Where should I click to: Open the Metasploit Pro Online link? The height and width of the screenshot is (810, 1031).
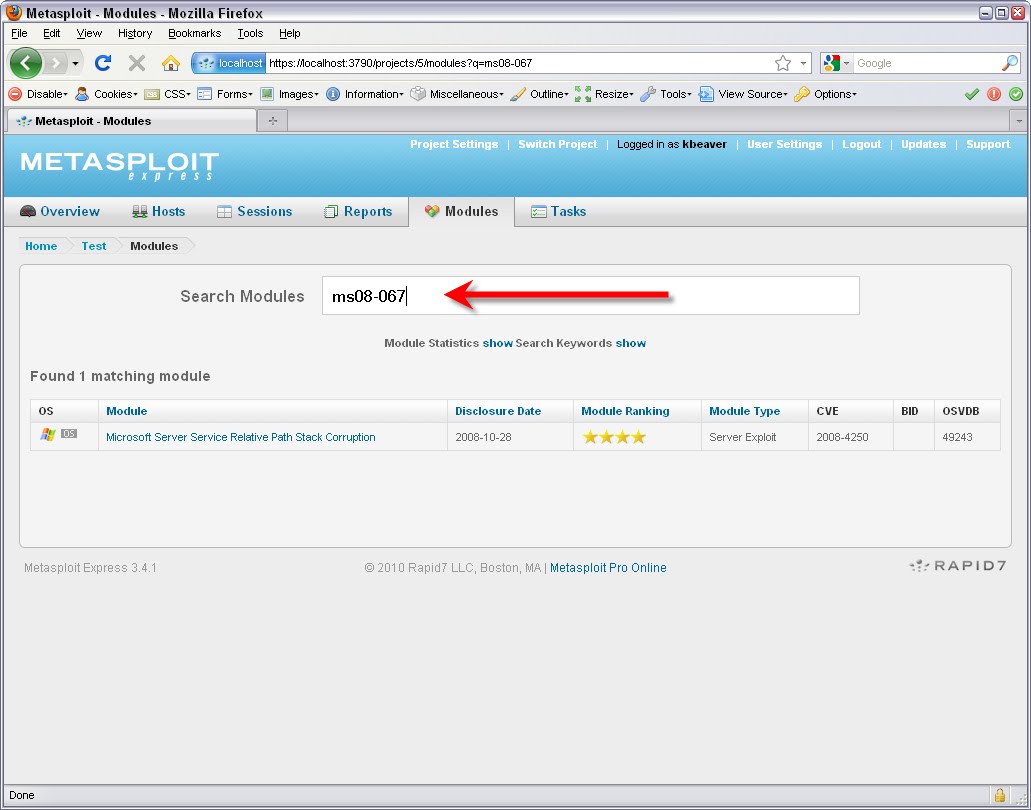pyautogui.click(x=608, y=567)
